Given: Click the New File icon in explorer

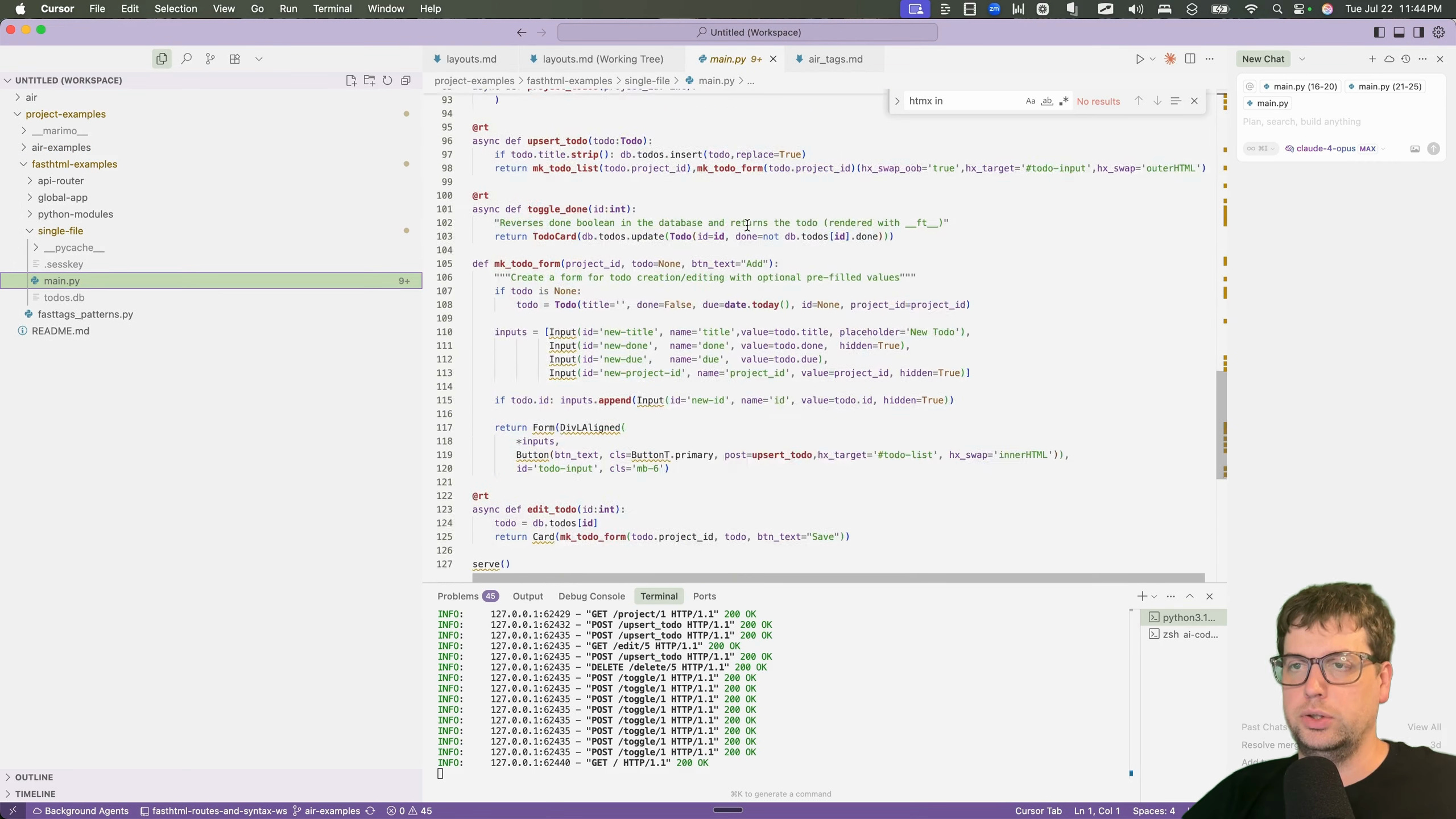Looking at the screenshot, I should tap(351, 80).
